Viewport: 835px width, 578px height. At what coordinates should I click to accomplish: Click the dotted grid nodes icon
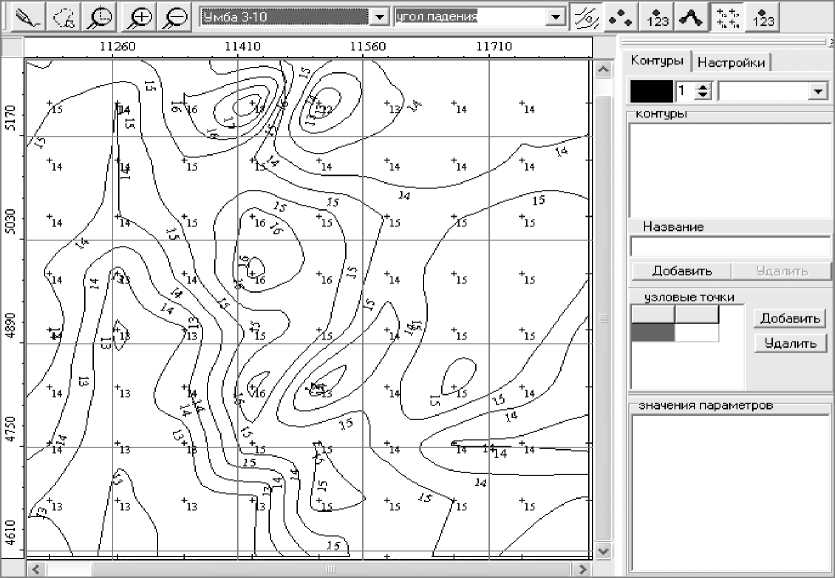pyautogui.click(x=727, y=17)
